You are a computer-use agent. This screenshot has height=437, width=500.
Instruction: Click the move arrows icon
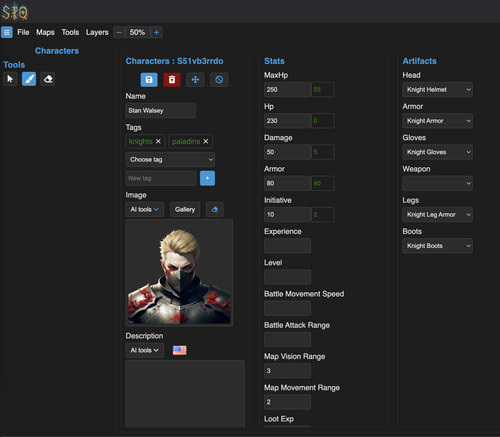click(195, 80)
